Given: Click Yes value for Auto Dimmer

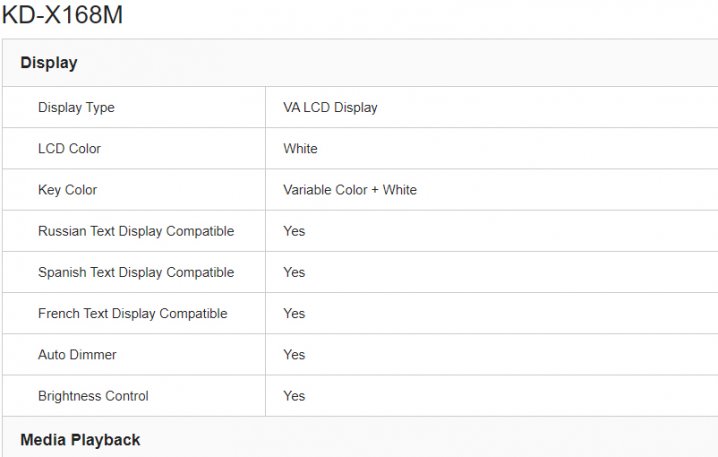Looking at the screenshot, I should tap(294, 355).
